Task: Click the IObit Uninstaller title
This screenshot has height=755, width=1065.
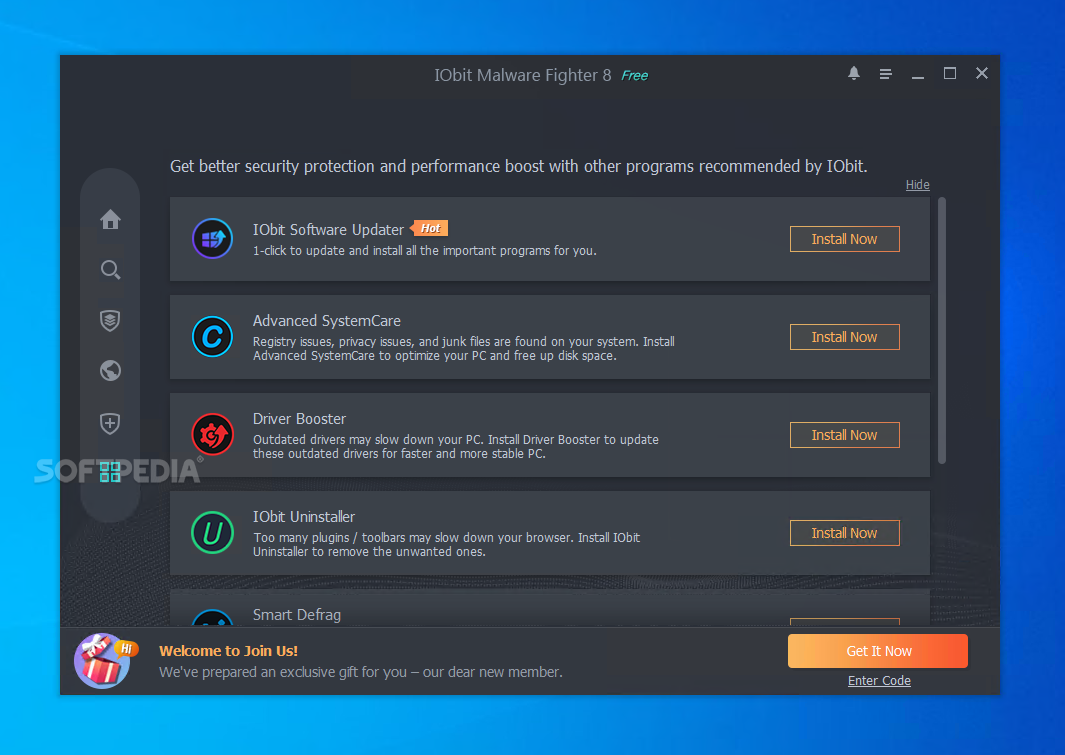Action: (x=304, y=517)
